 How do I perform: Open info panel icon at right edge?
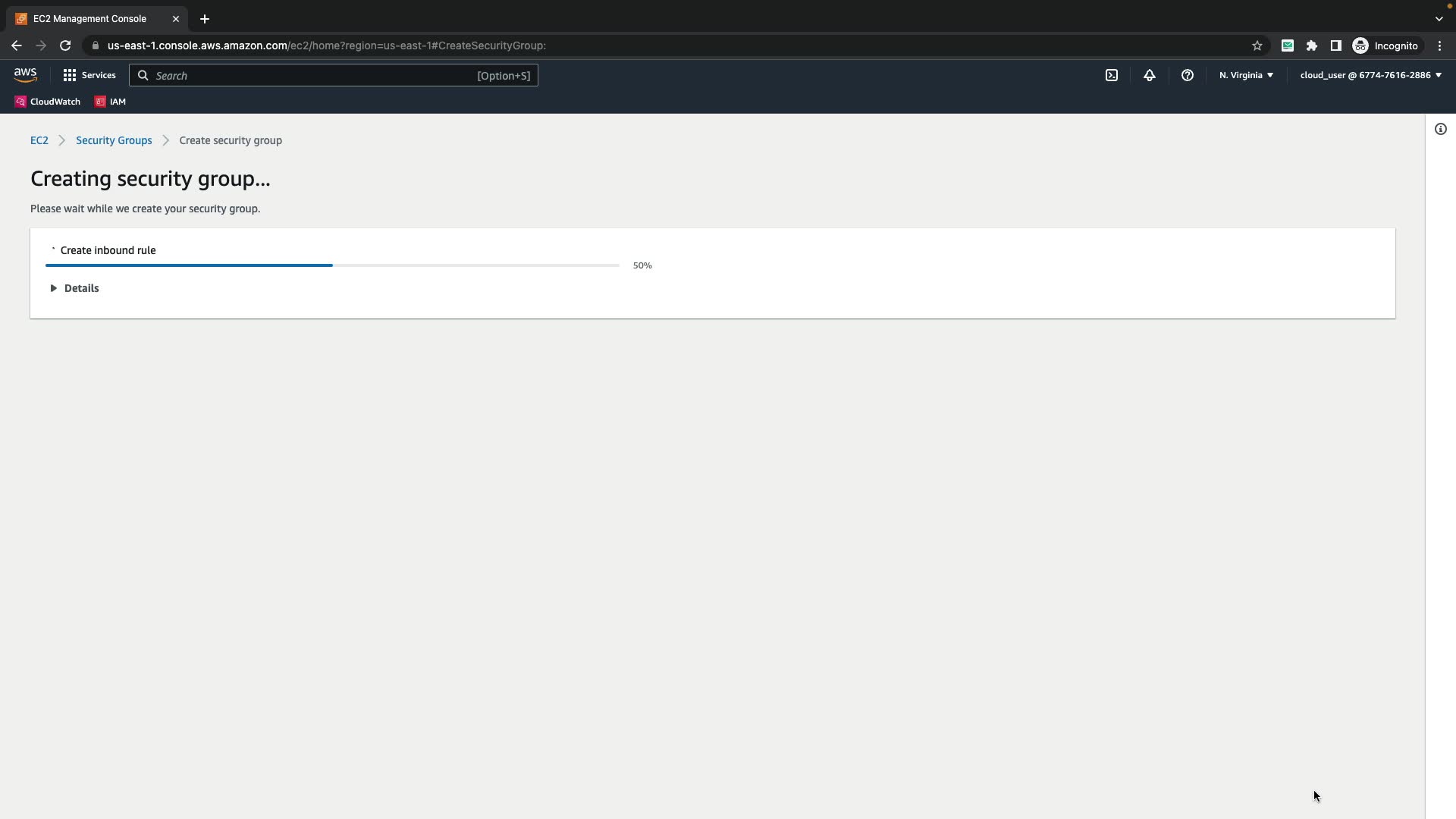pos(1441,129)
